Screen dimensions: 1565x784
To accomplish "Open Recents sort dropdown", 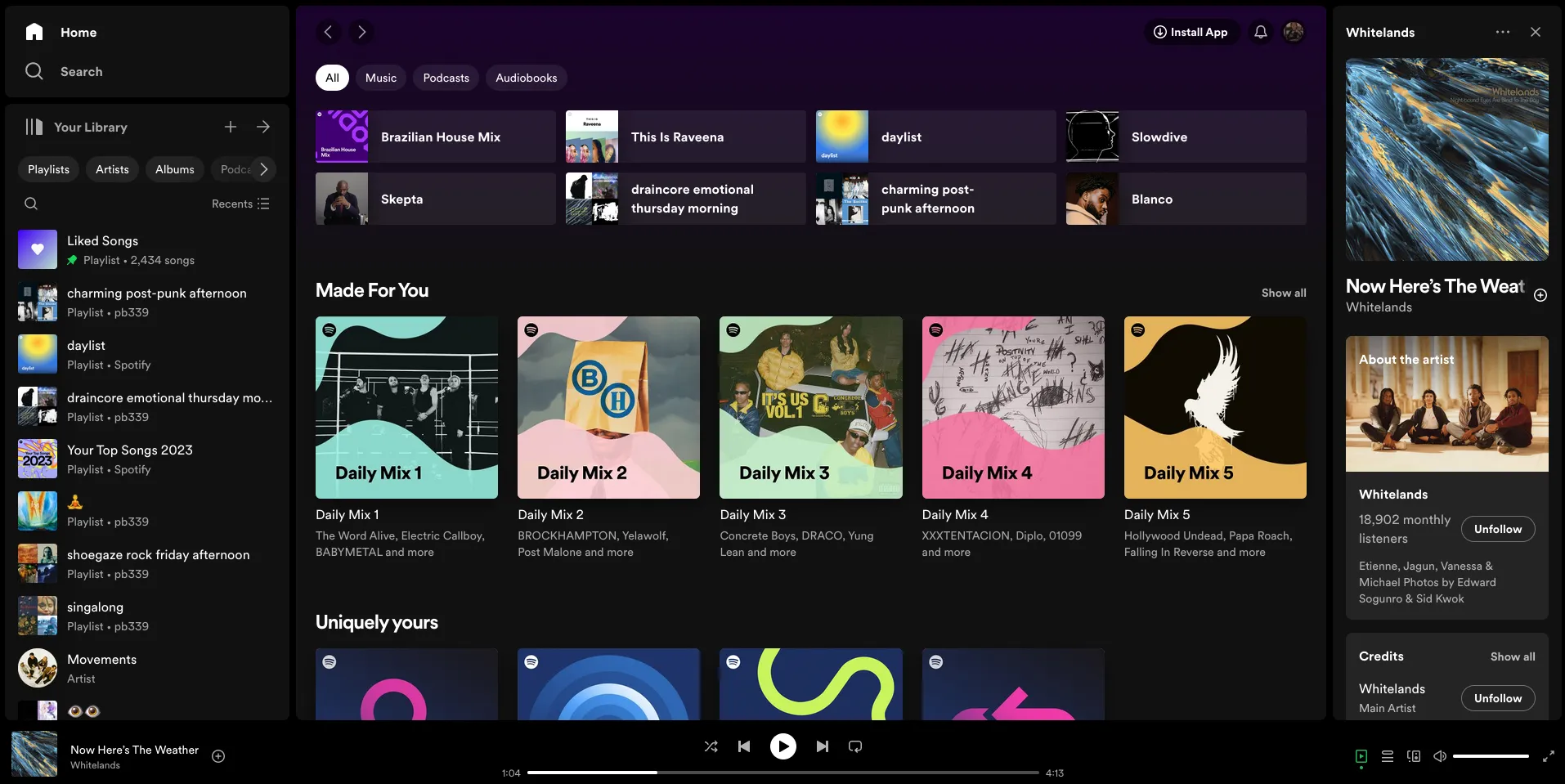I will [x=240, y=204].
